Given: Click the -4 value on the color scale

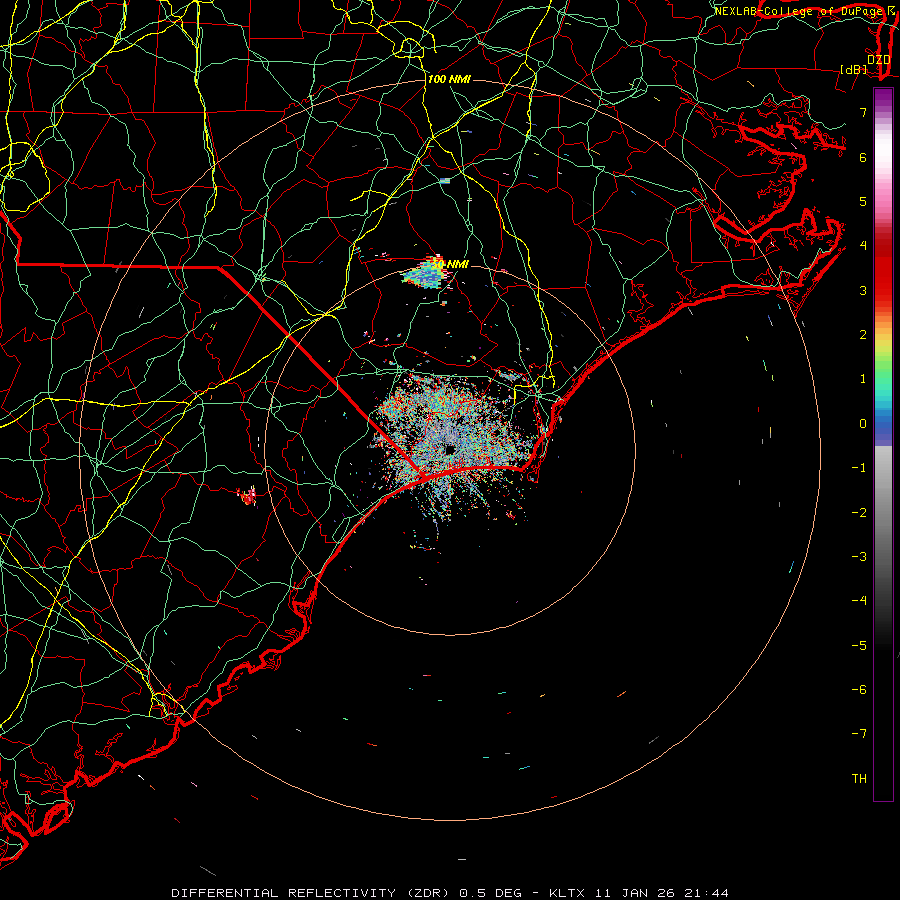Looking at the screenshot, I should [x=859, y=600].
